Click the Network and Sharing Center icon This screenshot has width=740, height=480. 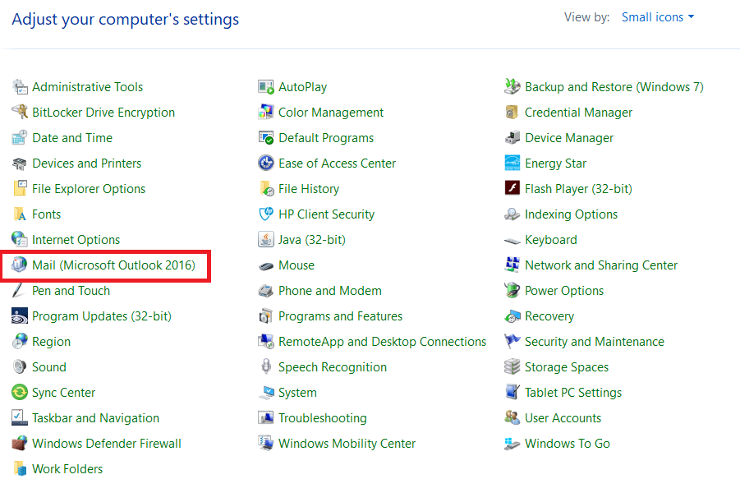point(512,265)
